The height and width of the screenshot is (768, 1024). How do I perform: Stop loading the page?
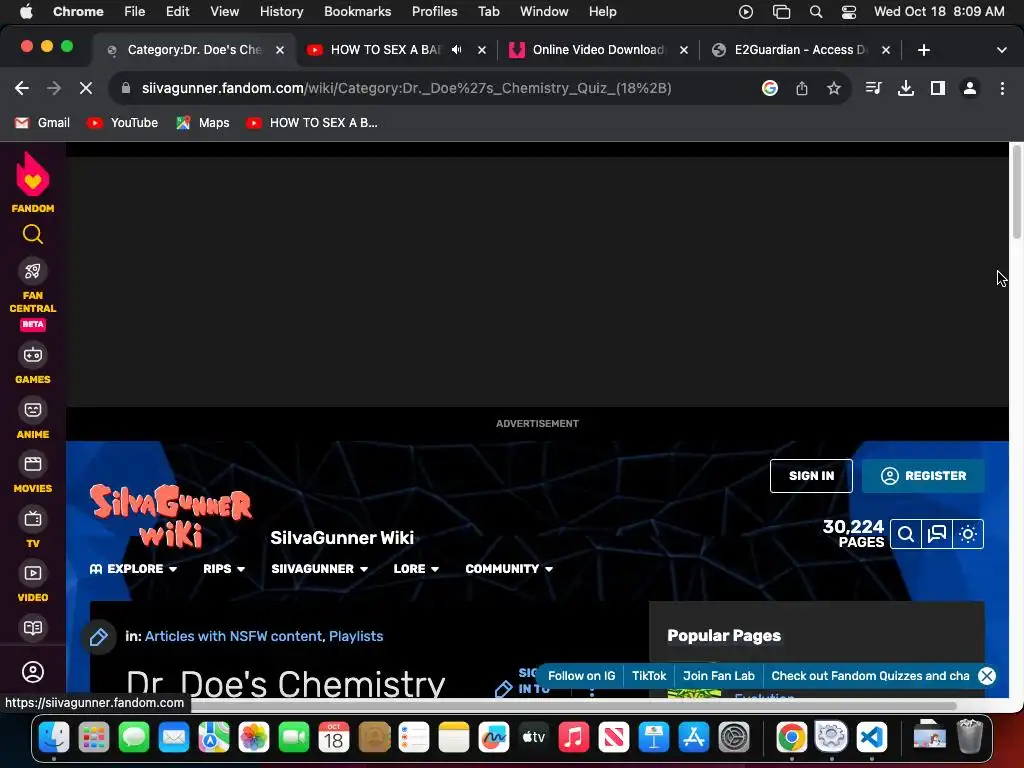coord(86,88)
